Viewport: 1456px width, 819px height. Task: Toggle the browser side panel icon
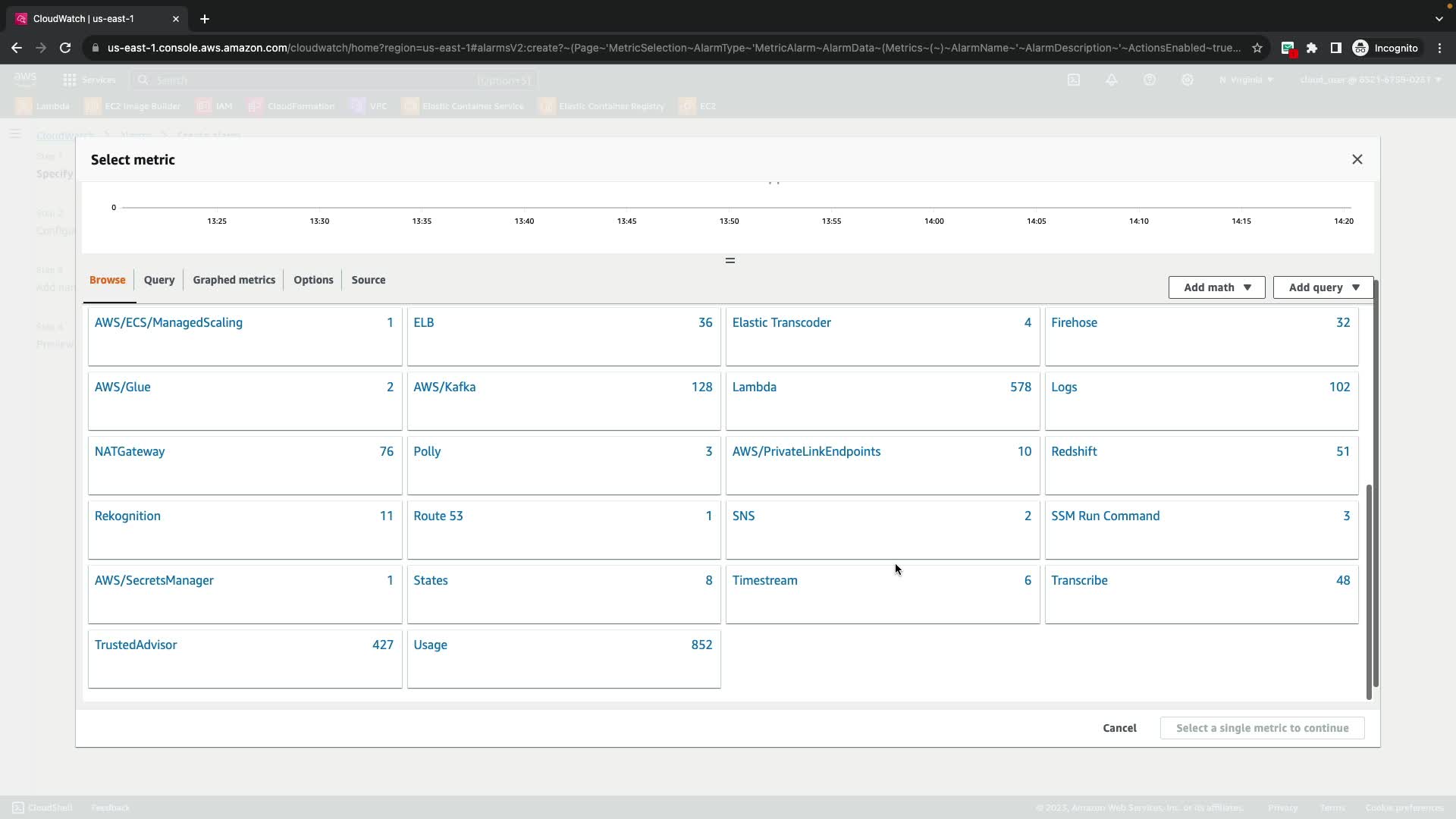click(x=1336, y=48)
